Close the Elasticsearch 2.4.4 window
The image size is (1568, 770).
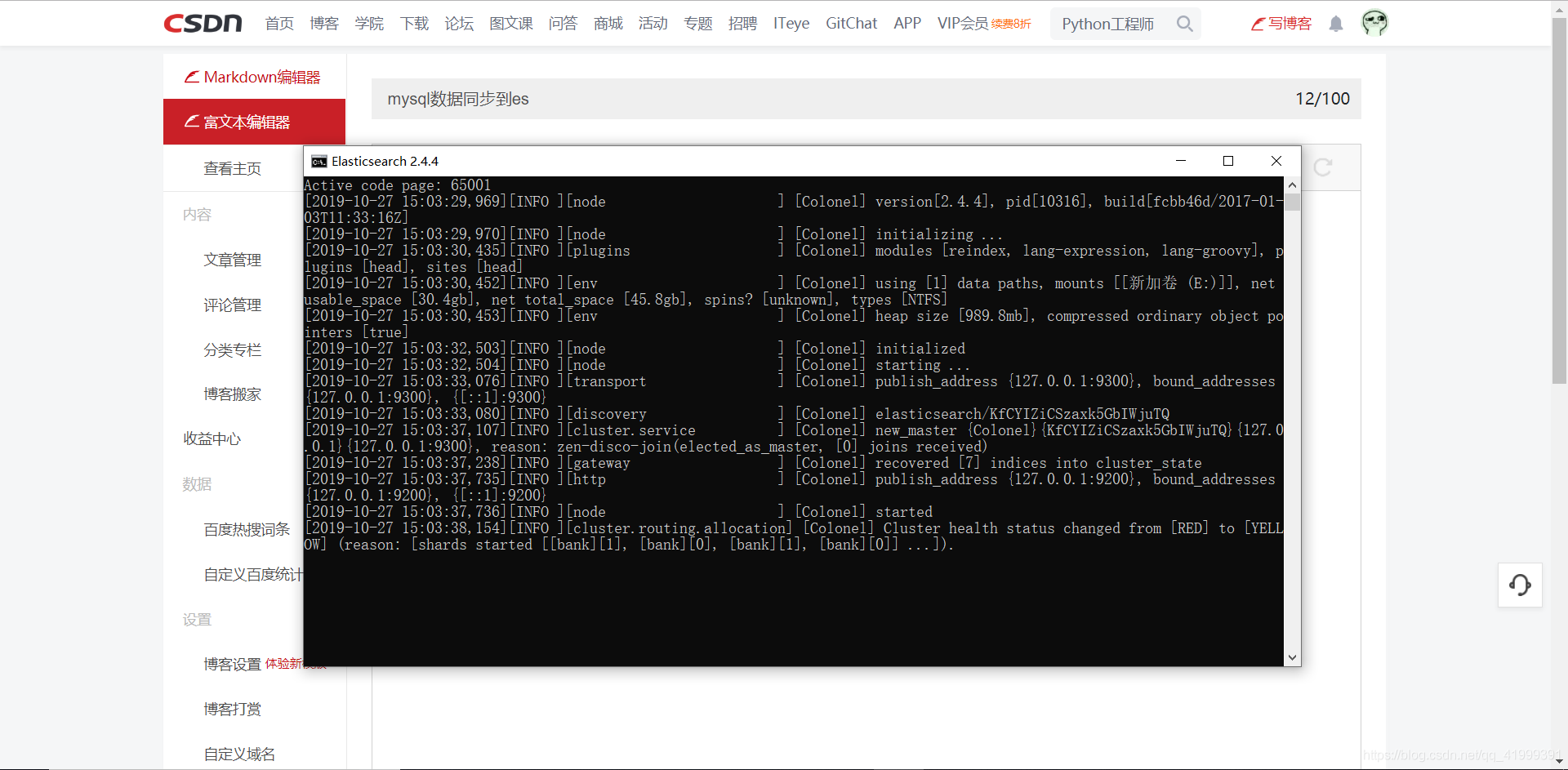pos(1276,161)
